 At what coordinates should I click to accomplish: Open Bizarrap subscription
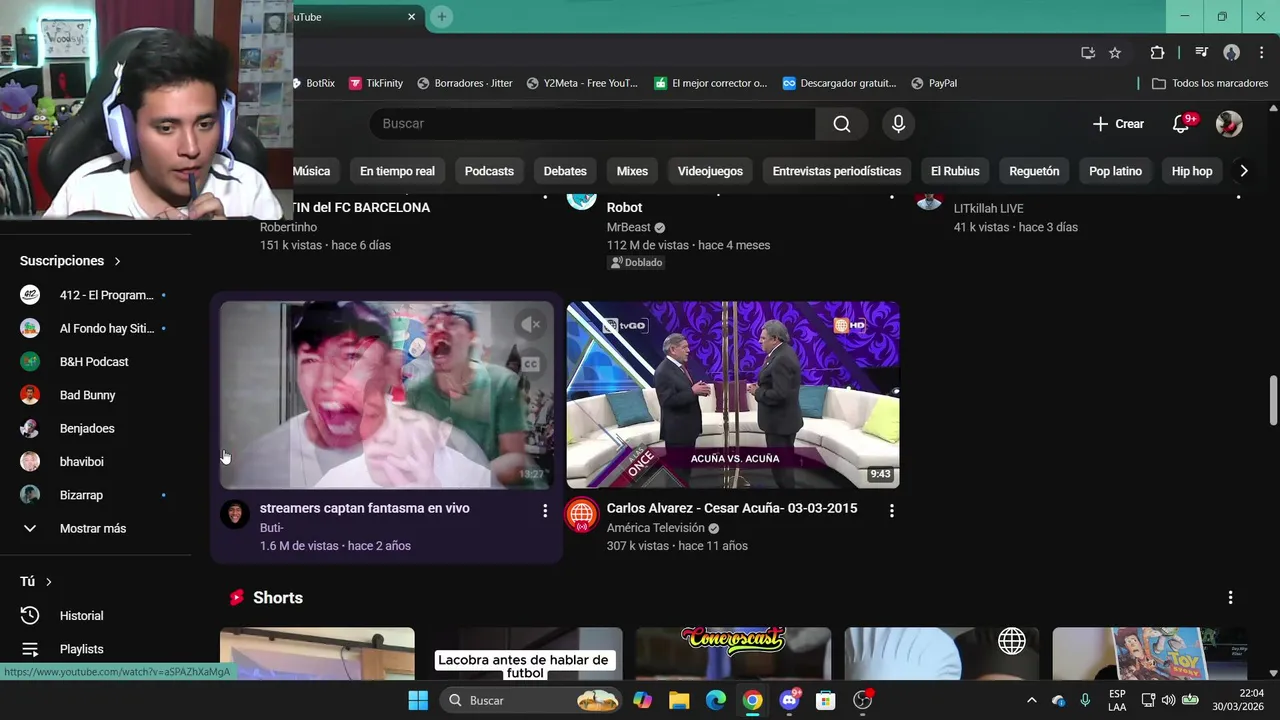click(x=95, y=495)
